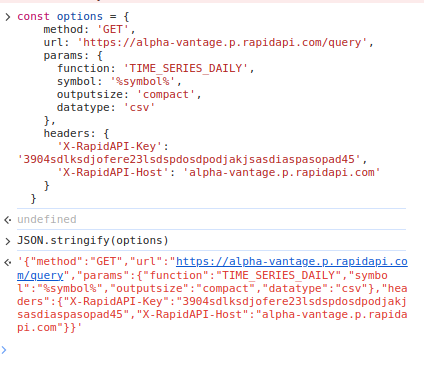
Task: Click the 'TIME_SERIES_DAILY' string in the function line
Action: 185,68
